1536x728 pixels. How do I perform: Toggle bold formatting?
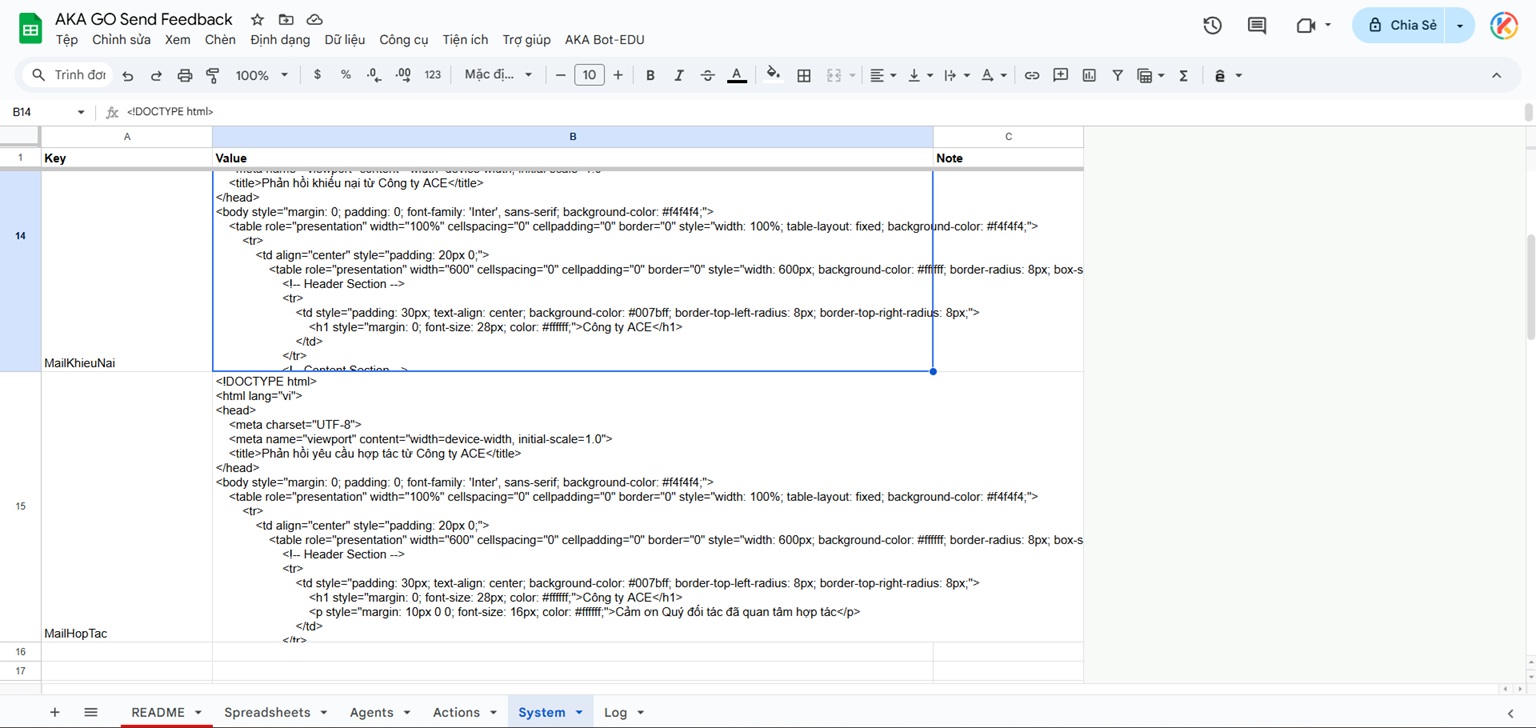pos(650,75)
